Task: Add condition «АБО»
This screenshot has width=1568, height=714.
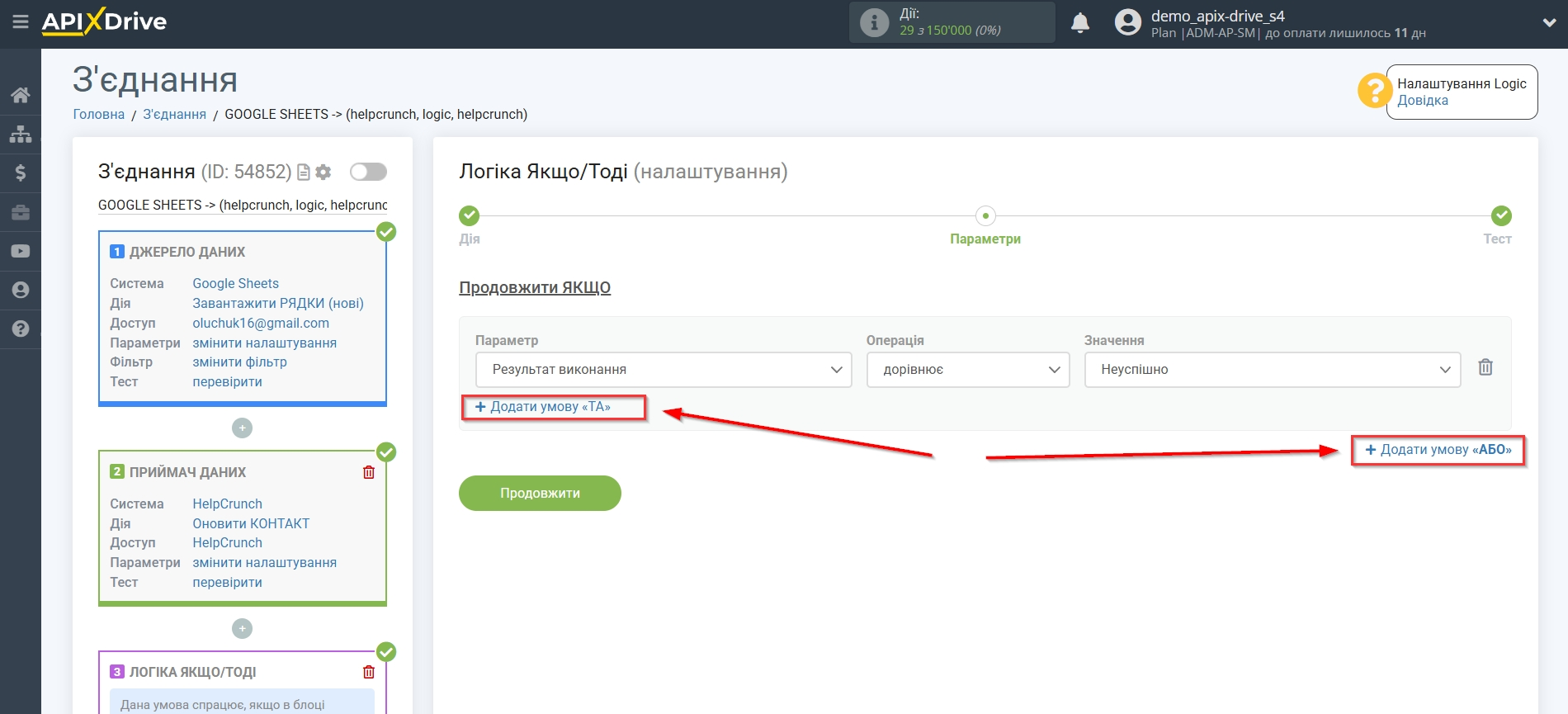Action: pos(1438,450)
